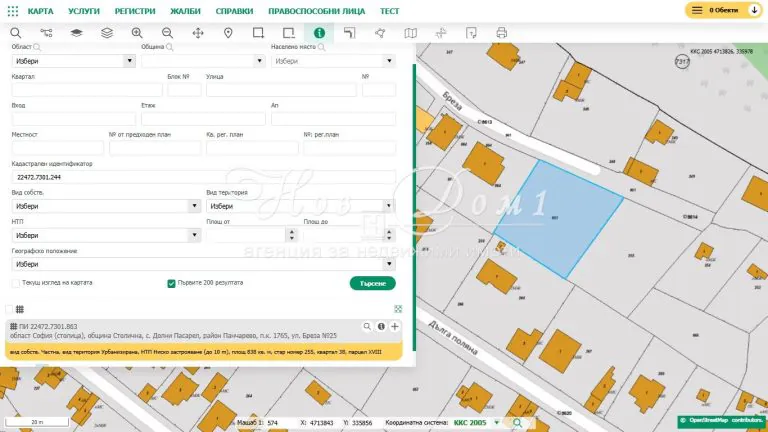Click the search magnifier tool in toolbar
The width and height of the screenshot is (768, 432).
15,33
